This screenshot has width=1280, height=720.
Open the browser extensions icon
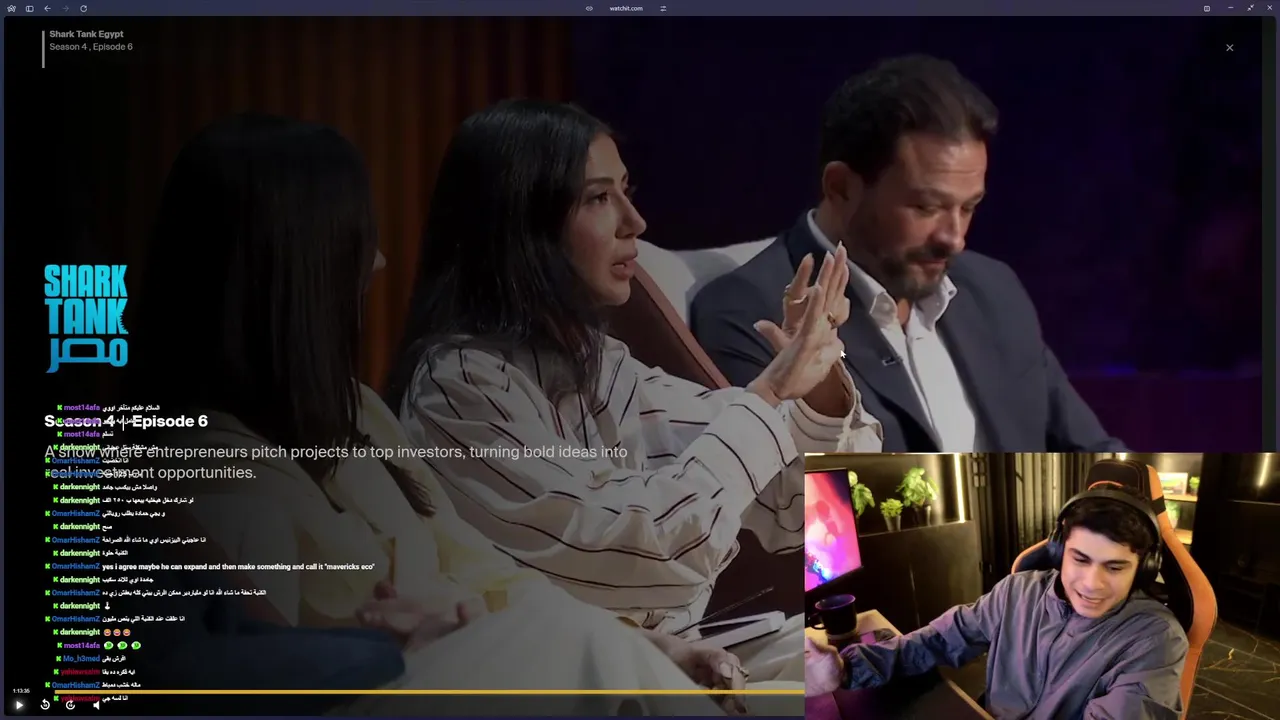click(1207, 8)
